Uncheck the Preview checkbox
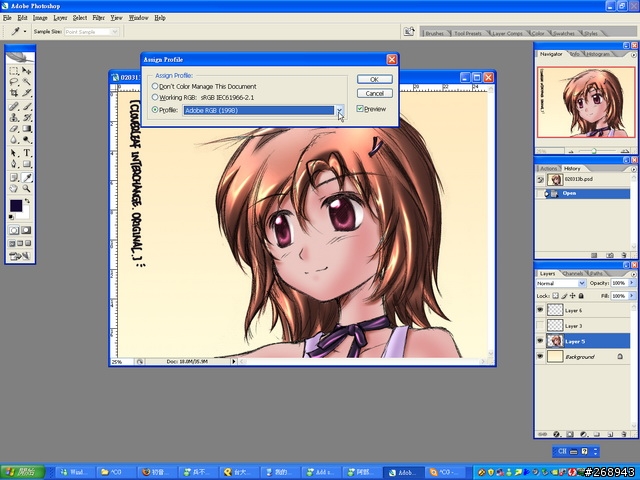This screenshot has width=640, height=480. point(360,109)
